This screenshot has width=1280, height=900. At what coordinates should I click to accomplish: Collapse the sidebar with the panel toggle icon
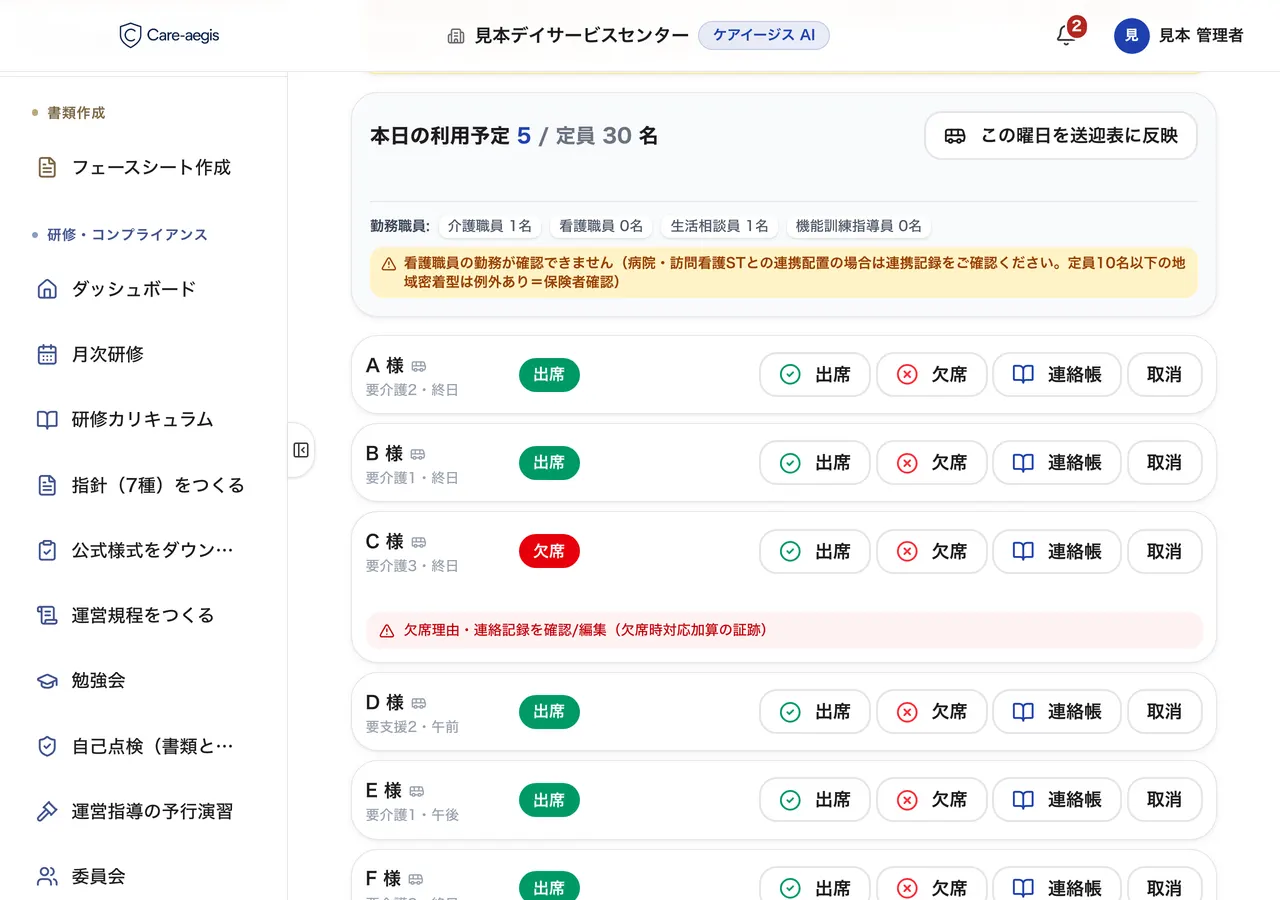tap(301, 450)
